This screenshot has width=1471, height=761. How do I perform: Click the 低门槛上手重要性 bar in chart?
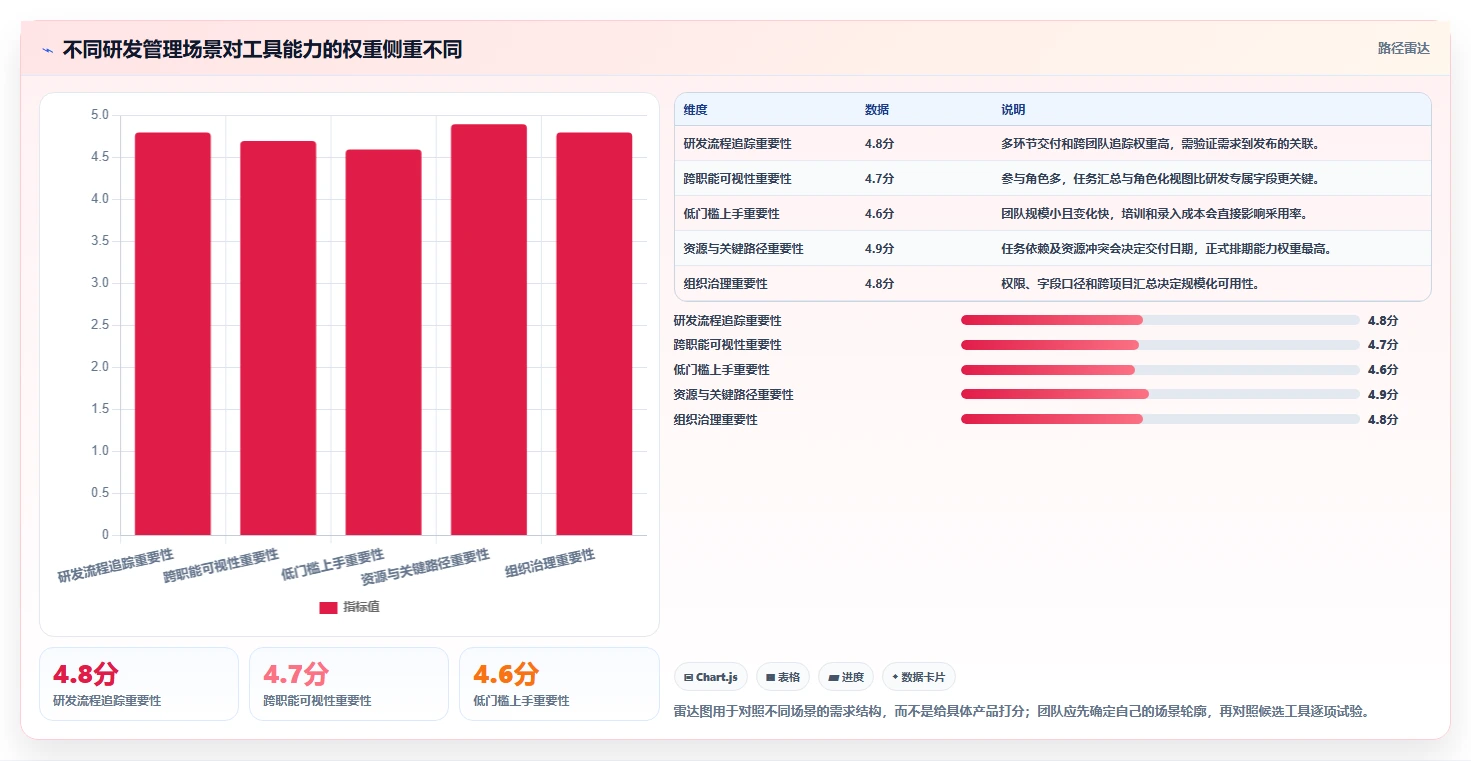coord(383,342)
